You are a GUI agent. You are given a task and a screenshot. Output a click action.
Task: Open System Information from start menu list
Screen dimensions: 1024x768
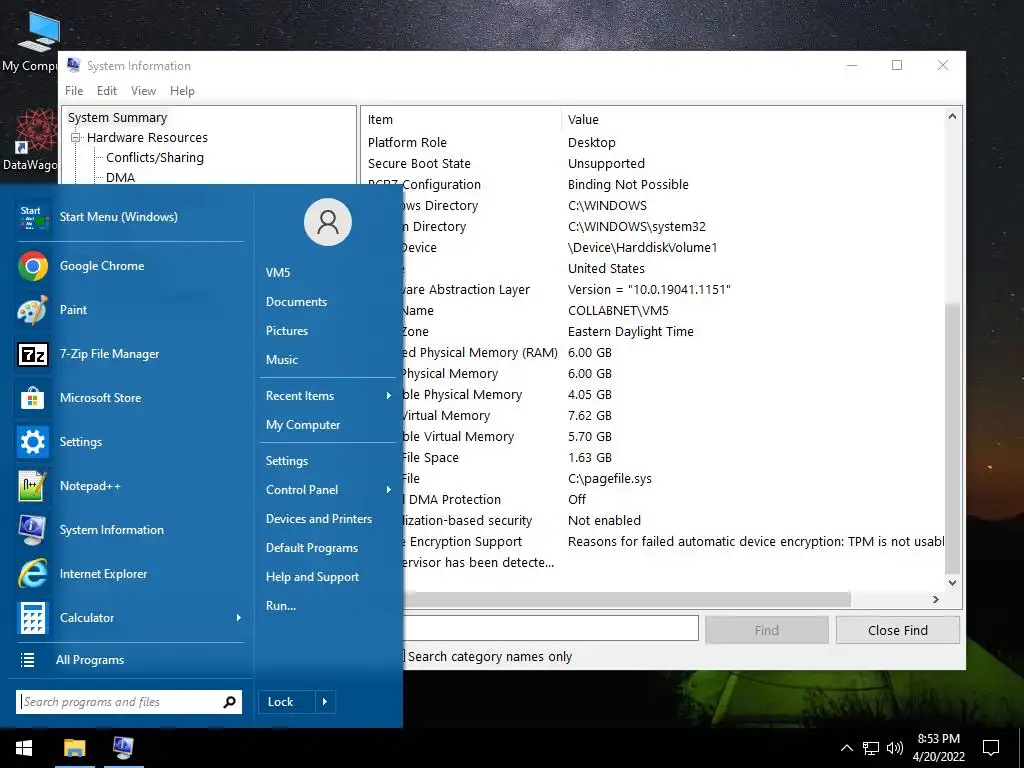(x=129, y=530)
